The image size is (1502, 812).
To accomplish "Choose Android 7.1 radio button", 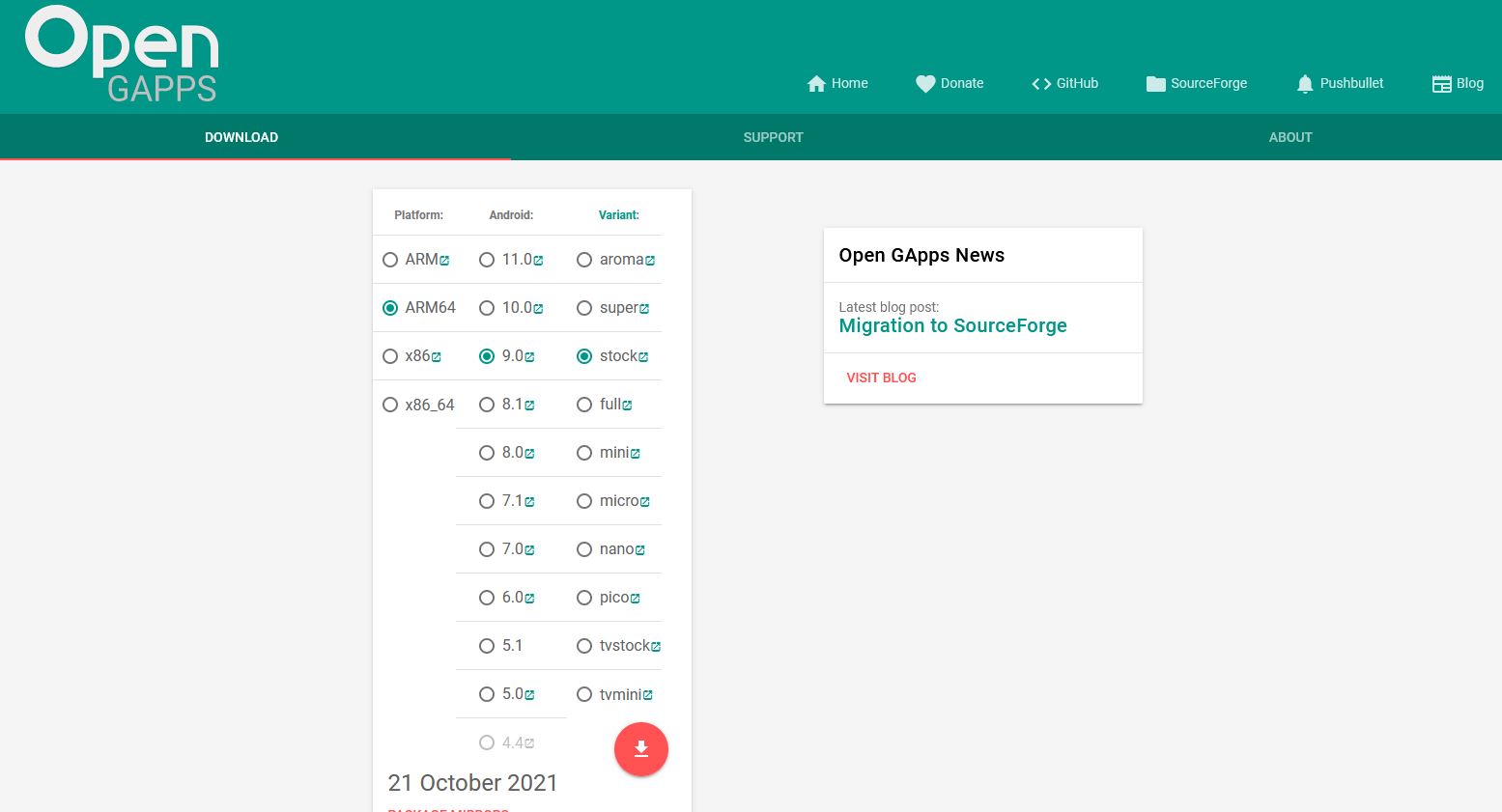I will pos(487,501).
